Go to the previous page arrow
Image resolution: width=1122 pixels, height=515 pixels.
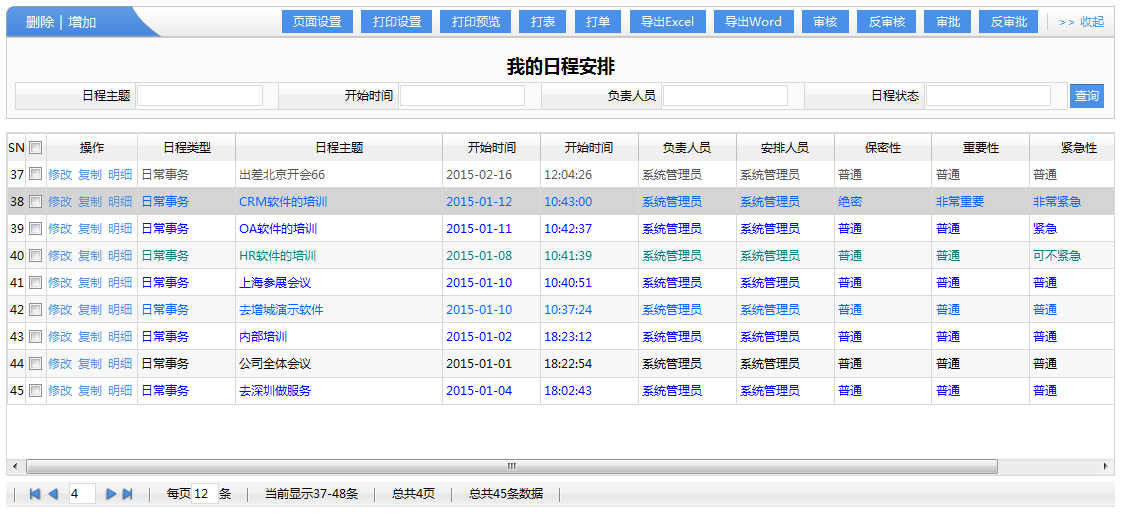point(53,494)
